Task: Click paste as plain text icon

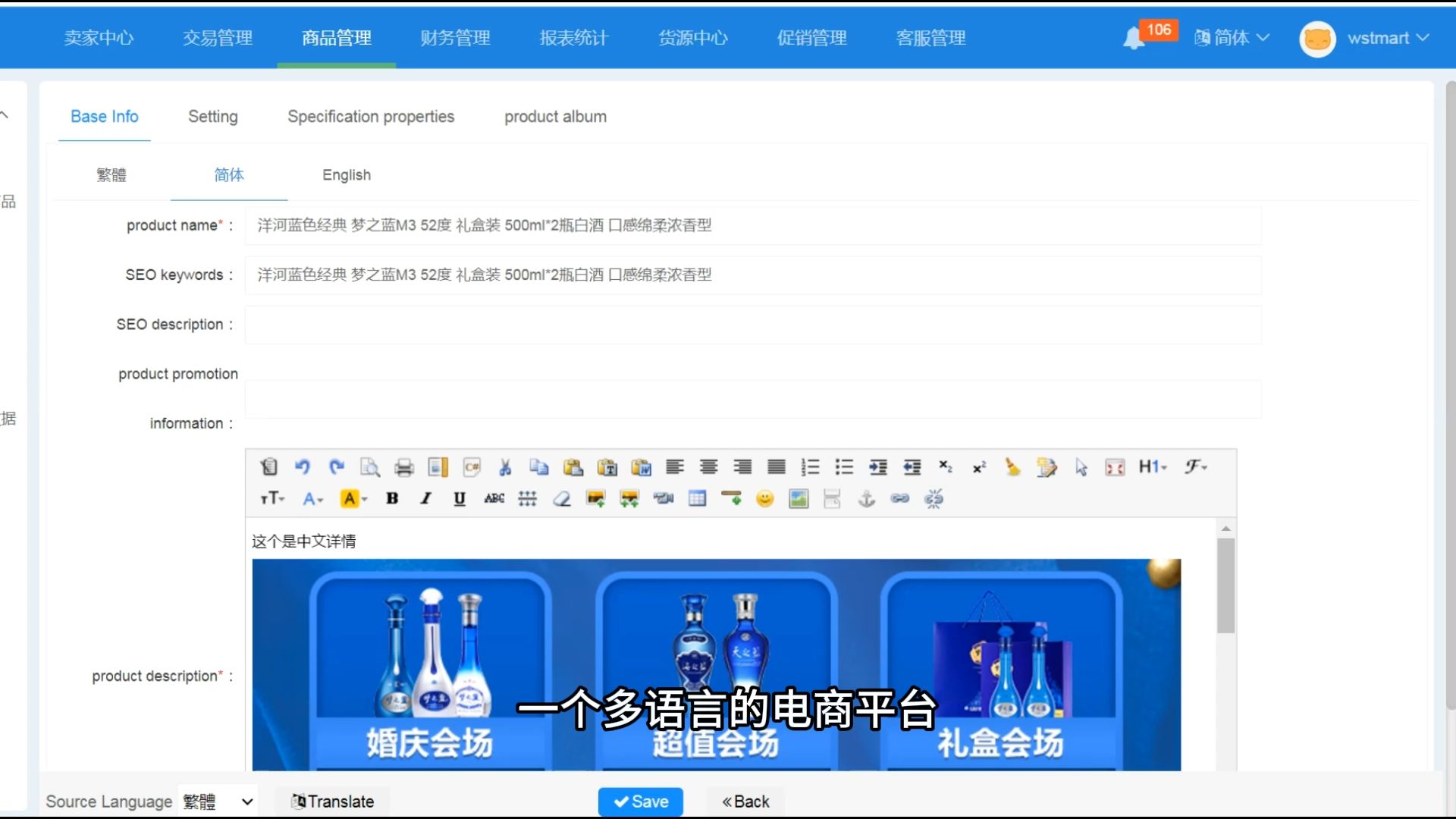Action: tap(607, 467)
